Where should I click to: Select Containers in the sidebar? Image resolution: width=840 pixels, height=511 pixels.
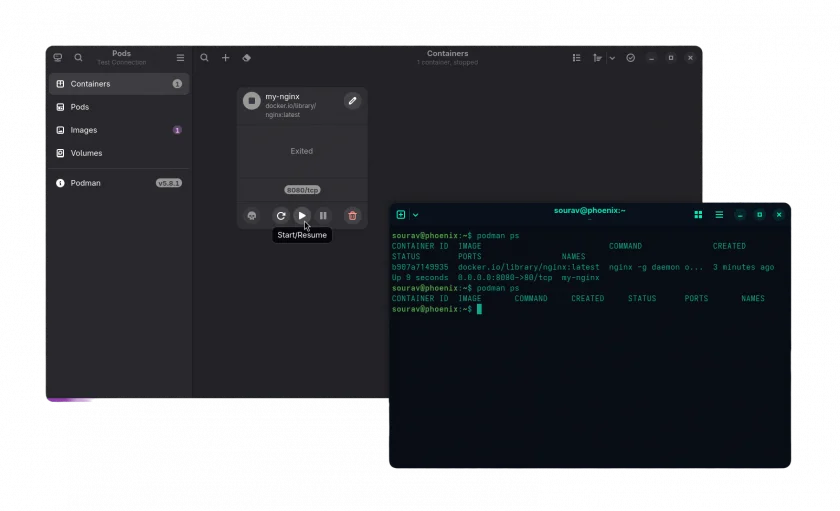119,84
